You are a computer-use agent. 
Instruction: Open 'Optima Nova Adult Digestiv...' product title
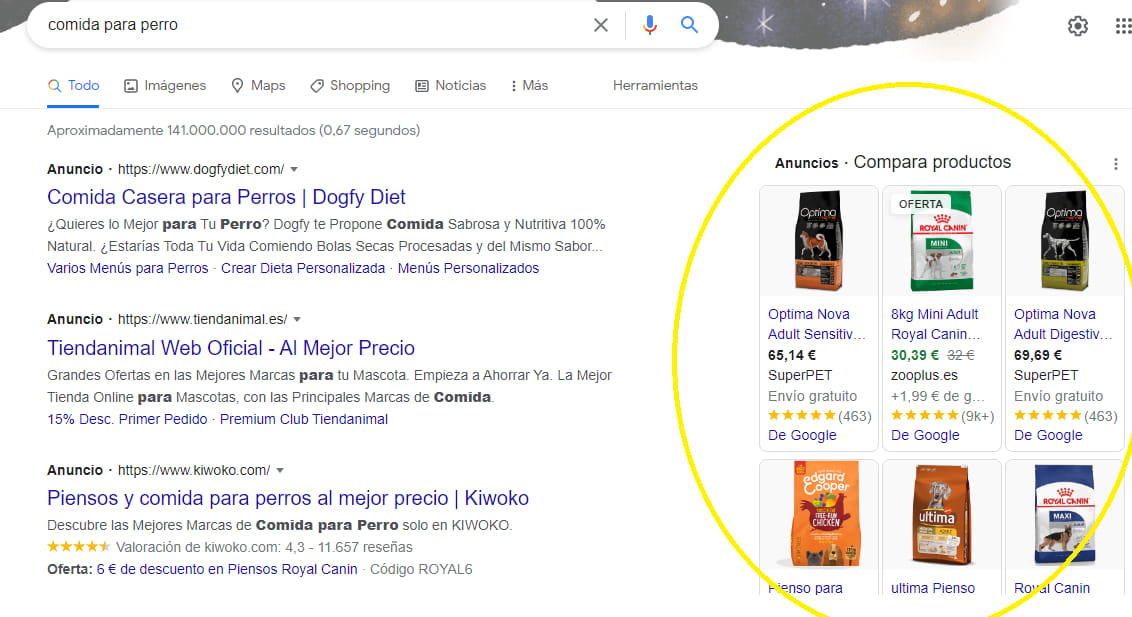pos(1063,325)
